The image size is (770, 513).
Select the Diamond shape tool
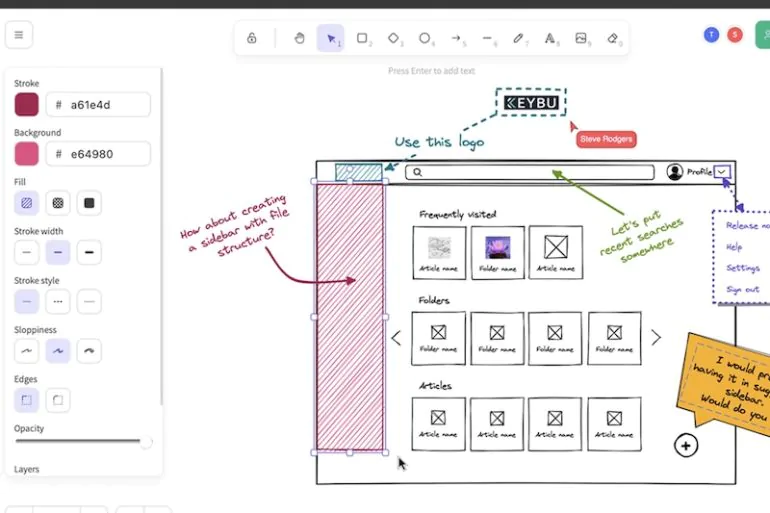click(x=393, y=38)
